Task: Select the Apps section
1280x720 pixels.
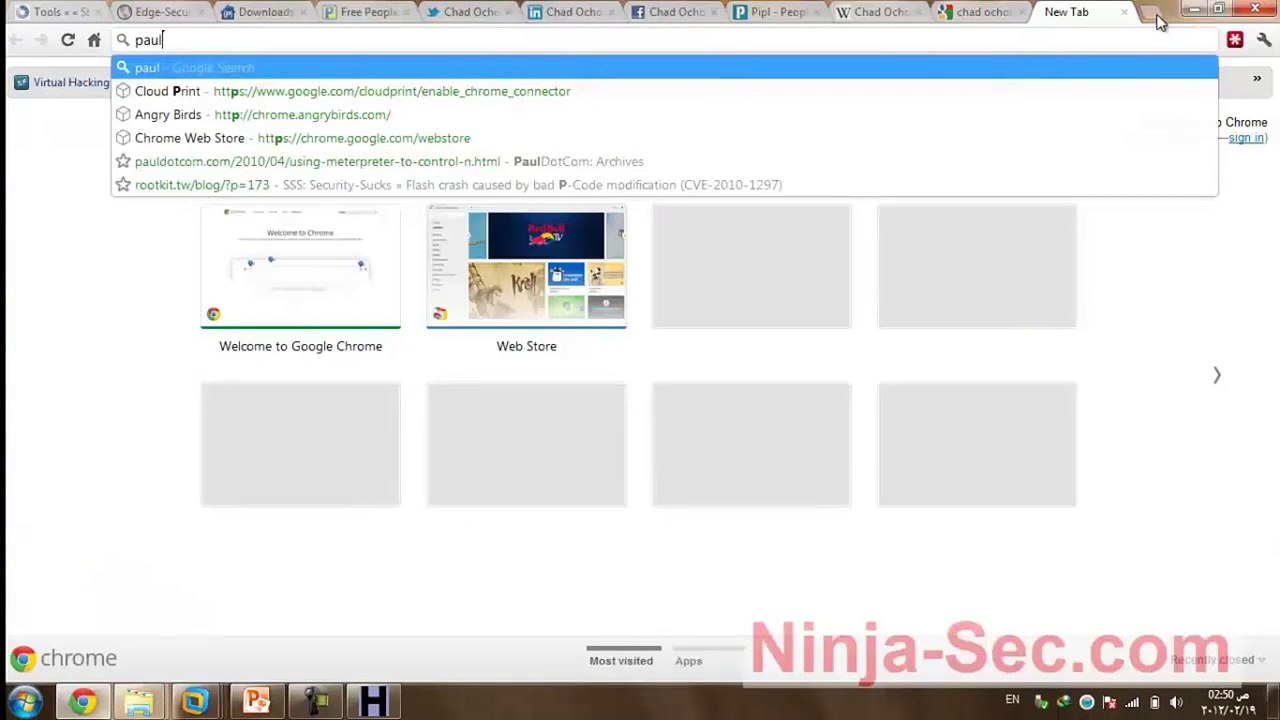Action: coord(688,660)
